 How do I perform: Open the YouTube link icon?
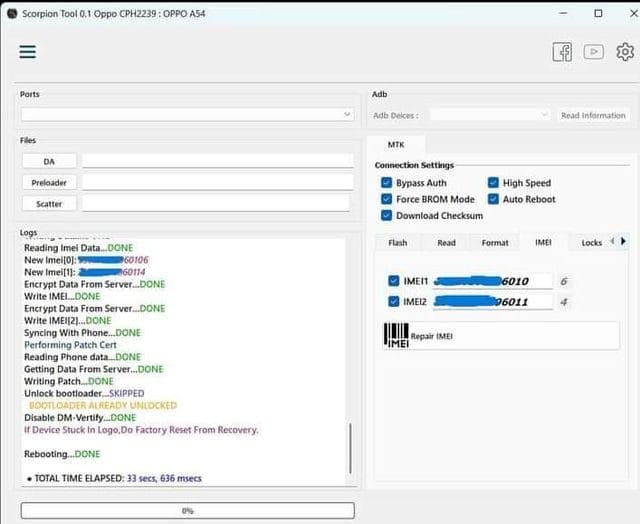point(594,52)
